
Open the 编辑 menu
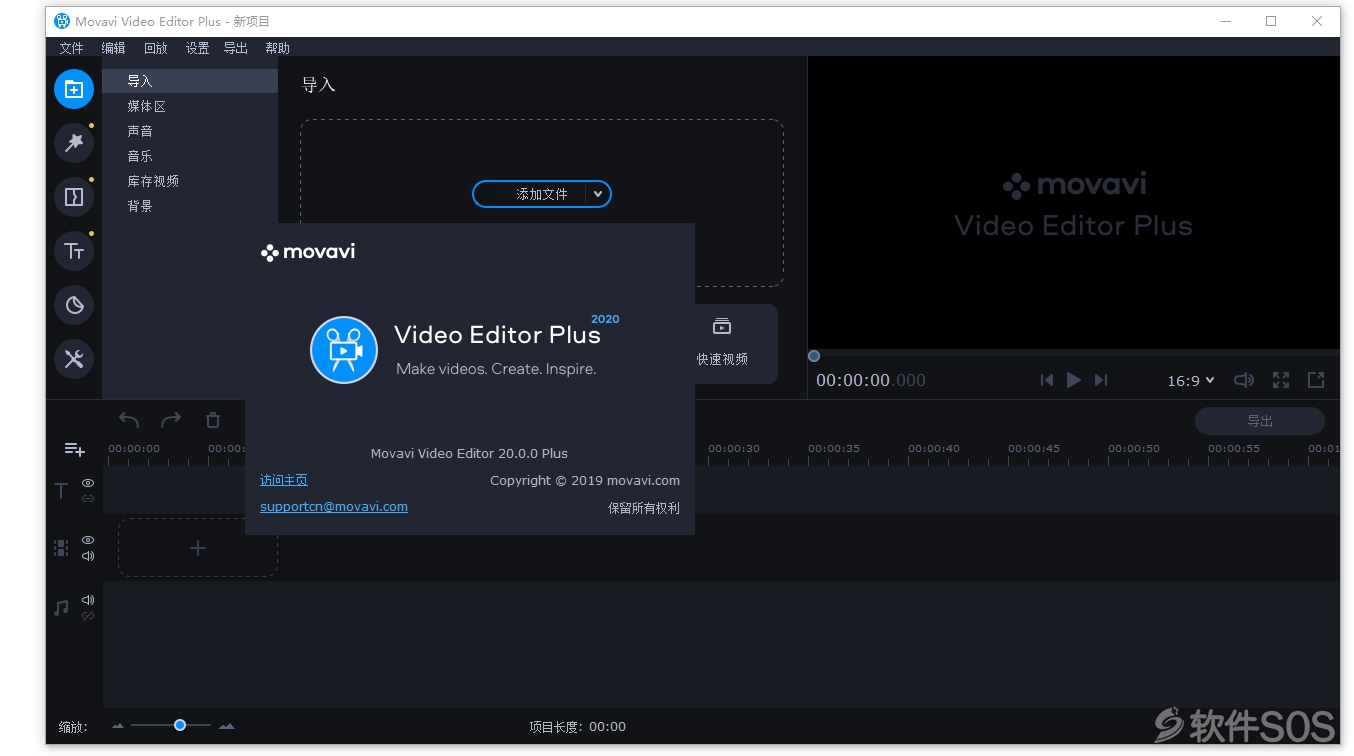point(114,48)
